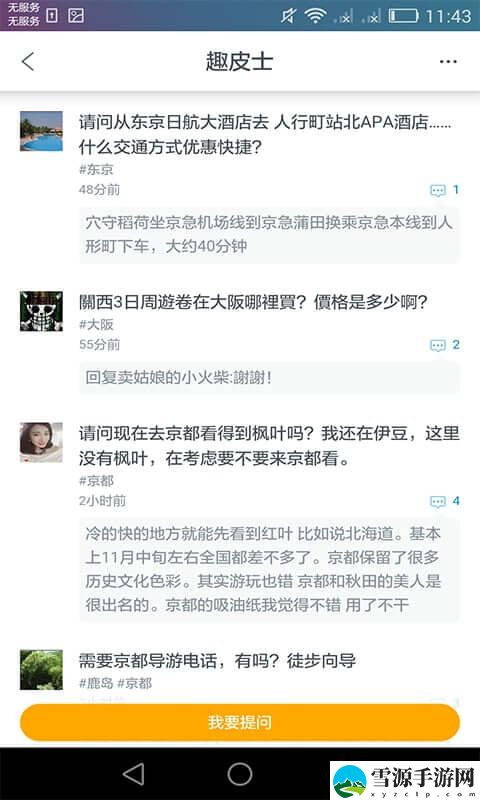Tap the back arrow in header
Screen dimensions: 480x800
pos(28,61)
